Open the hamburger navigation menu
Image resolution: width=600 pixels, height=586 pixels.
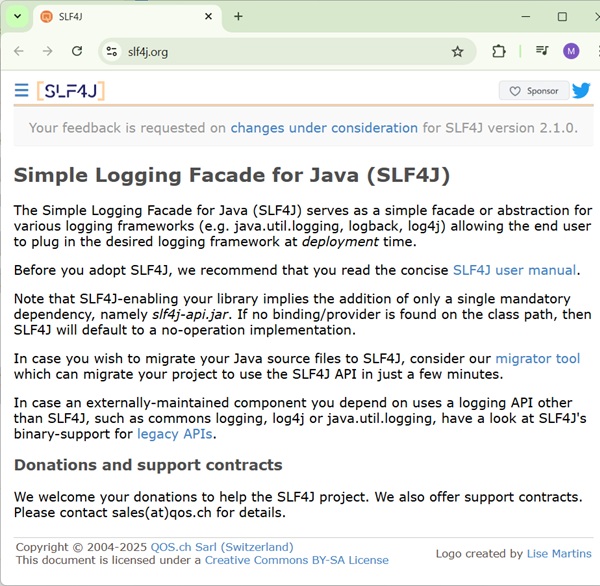21,91
